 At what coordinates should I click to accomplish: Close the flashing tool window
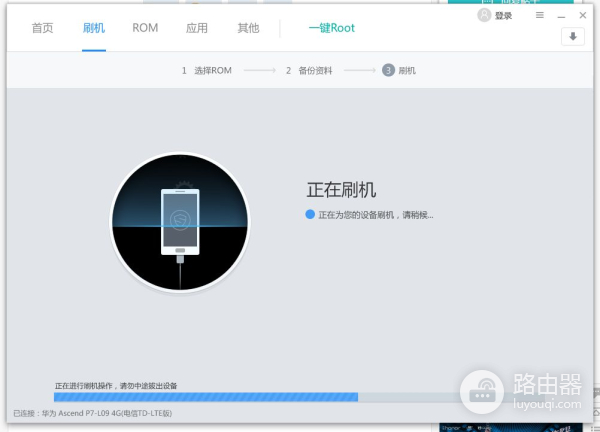[x=582, y=15]
